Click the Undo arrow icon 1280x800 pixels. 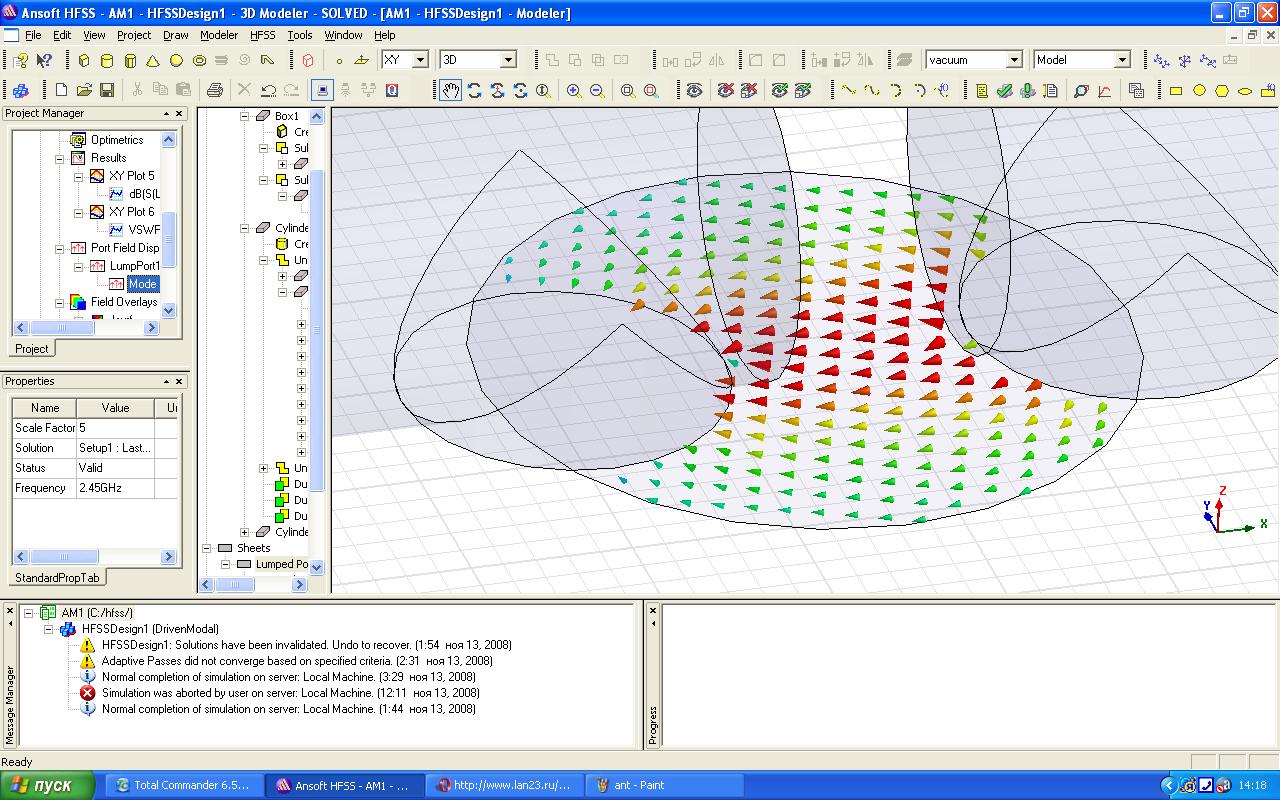pos(268,90)
